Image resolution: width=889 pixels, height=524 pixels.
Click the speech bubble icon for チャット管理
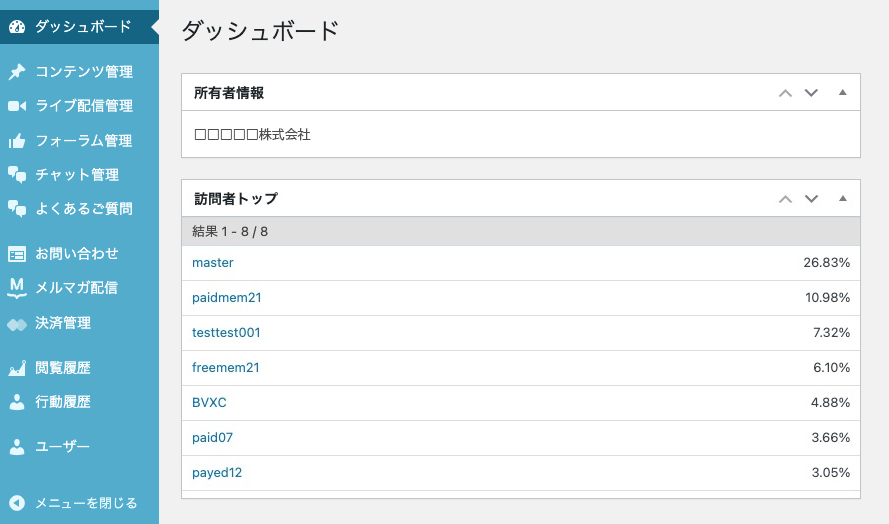pyautogui.click(x=17, y=175)
